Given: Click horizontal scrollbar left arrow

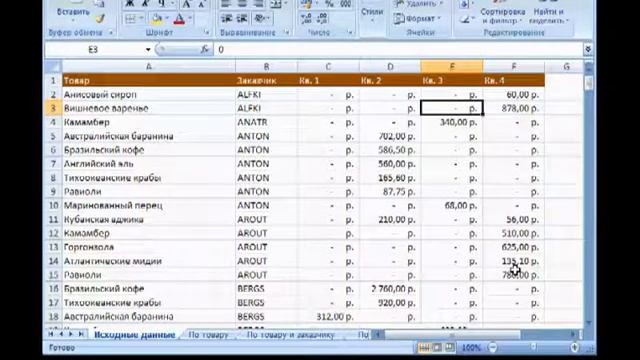Looking at the screenshot, I should pos(378,335).
